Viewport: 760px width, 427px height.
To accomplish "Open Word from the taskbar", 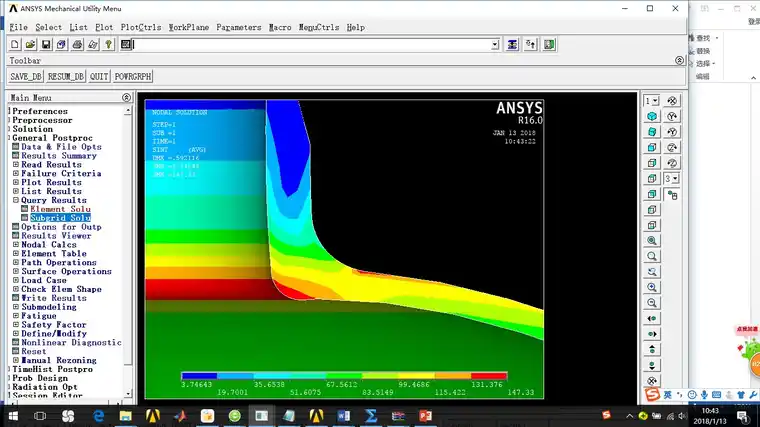I will (344, 416).
